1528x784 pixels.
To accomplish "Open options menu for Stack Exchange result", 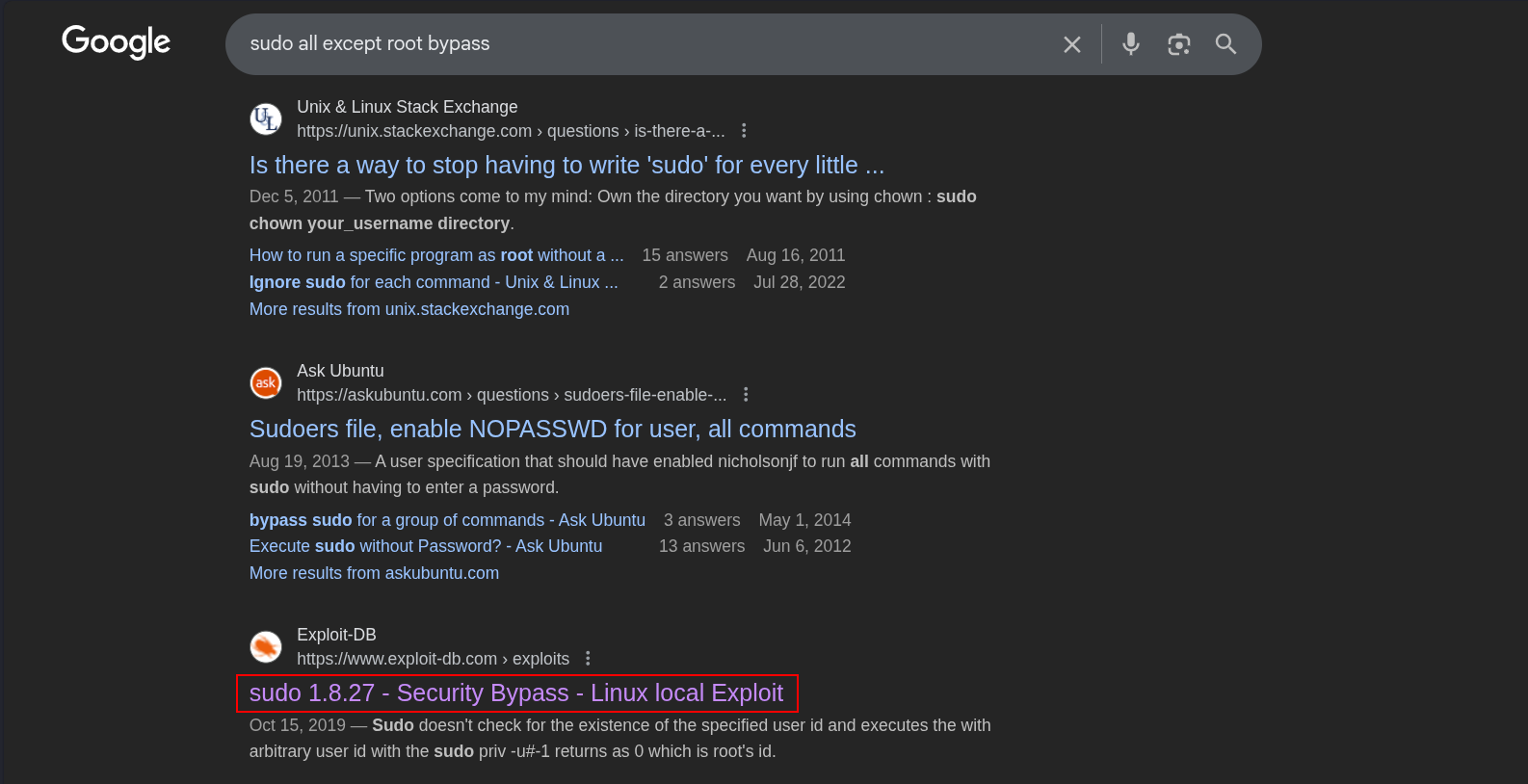I will click(744, 131).
